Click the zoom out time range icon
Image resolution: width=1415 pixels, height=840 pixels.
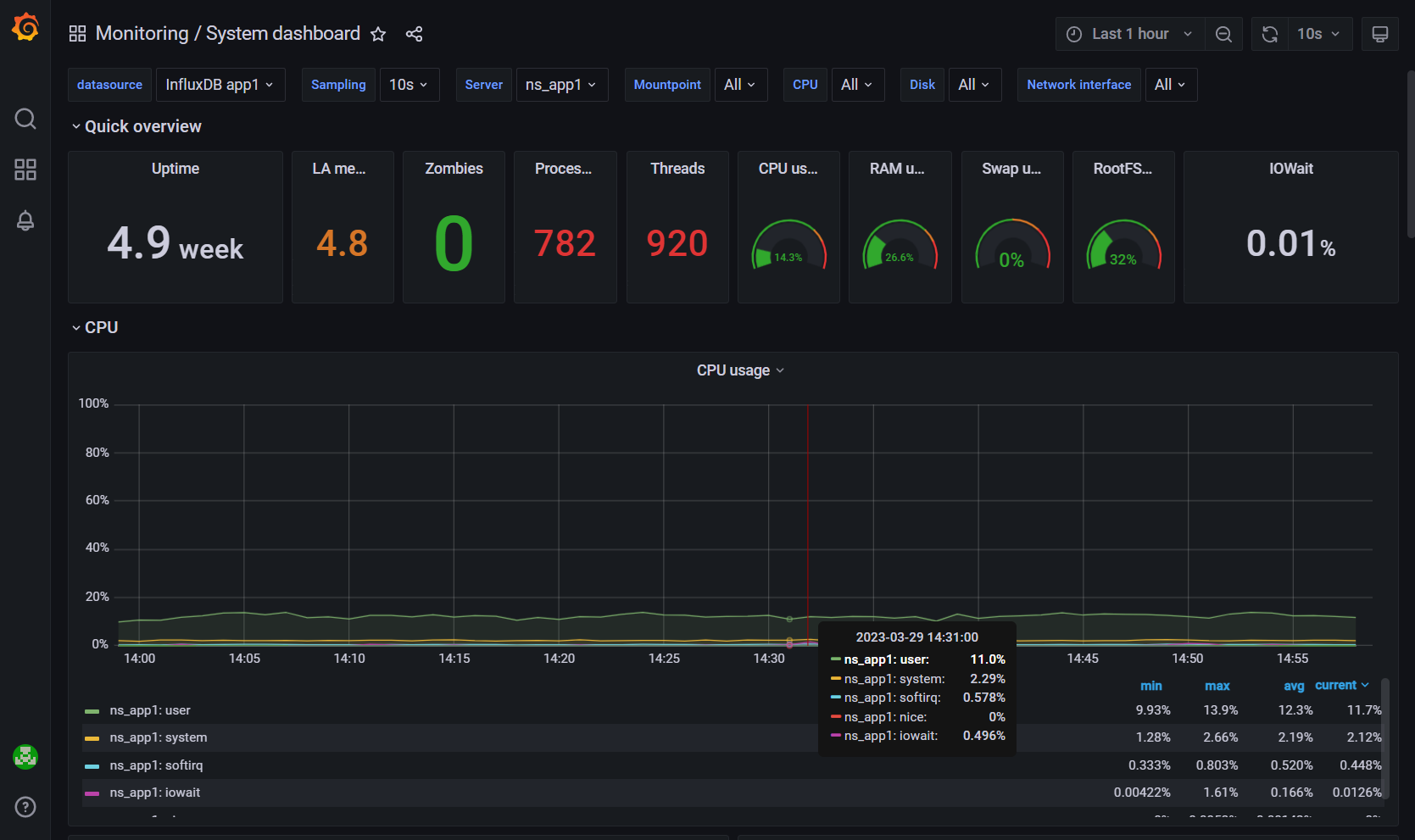[1223, 34]
